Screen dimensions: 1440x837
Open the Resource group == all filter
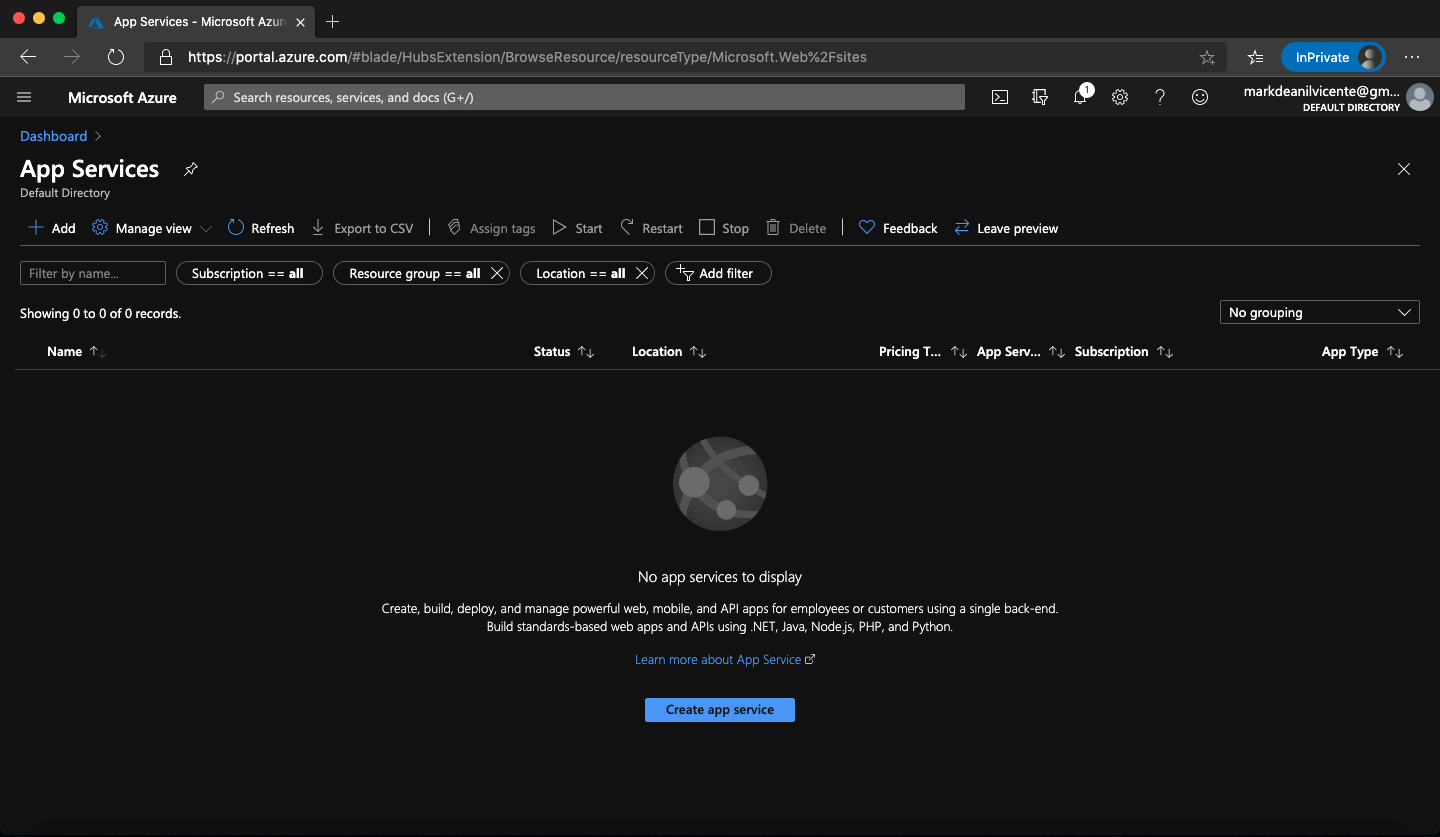tap(414, 273)
